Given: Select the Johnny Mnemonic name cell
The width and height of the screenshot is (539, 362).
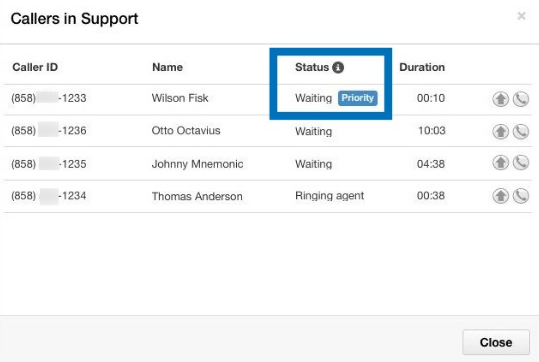Looking at the screenshot, I should [x=197, y=164].
